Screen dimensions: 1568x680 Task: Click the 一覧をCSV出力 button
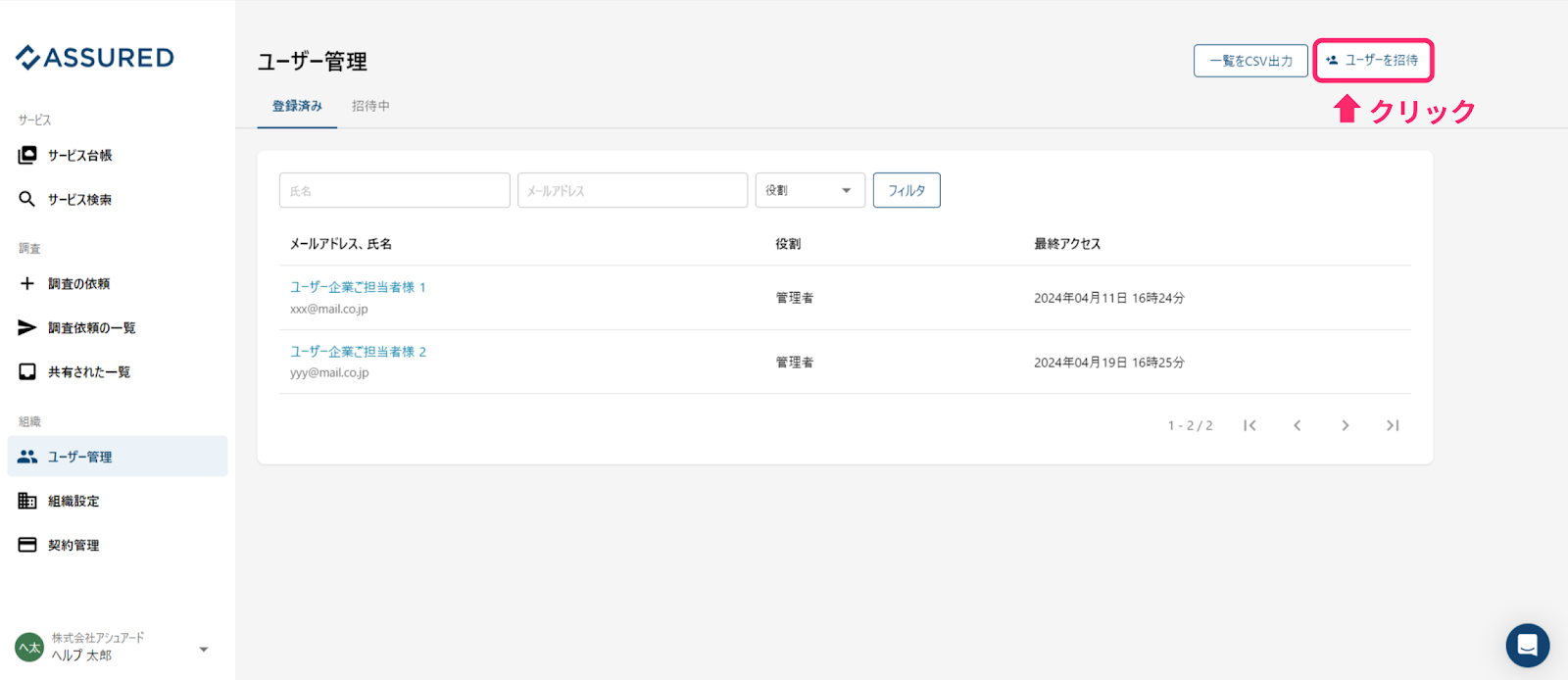click(x=1250, y=61)
